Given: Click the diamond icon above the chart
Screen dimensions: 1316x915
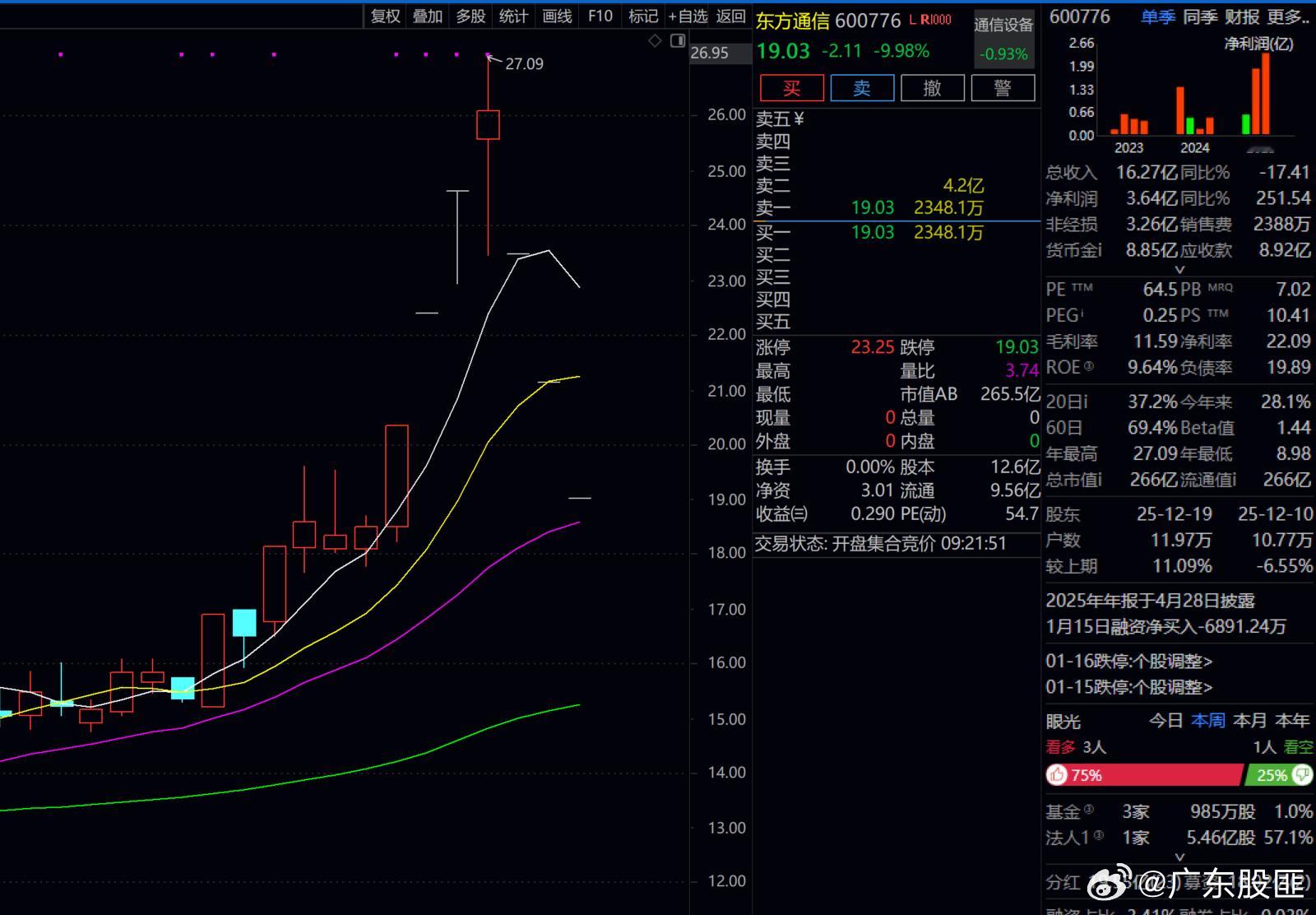Looking at the screenshot, I should pos(655,40).
